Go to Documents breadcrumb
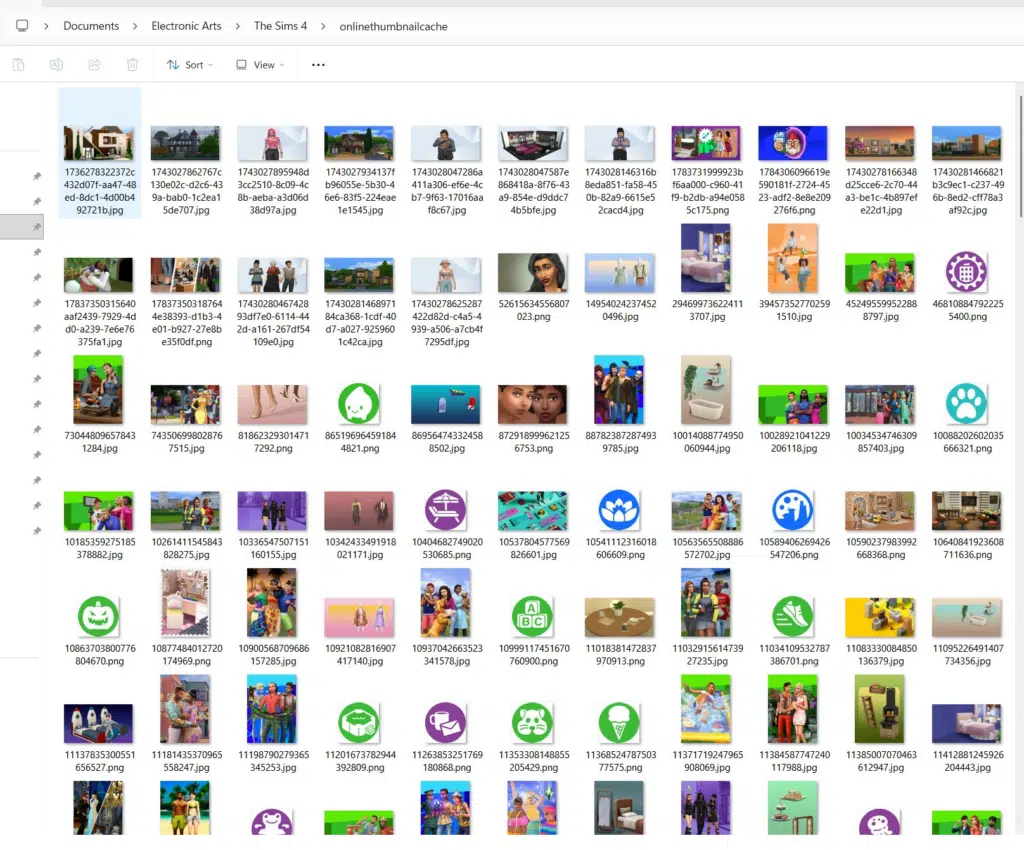Image resolution: width=1024 pixels, height=850 pixels. pos(91,26)
